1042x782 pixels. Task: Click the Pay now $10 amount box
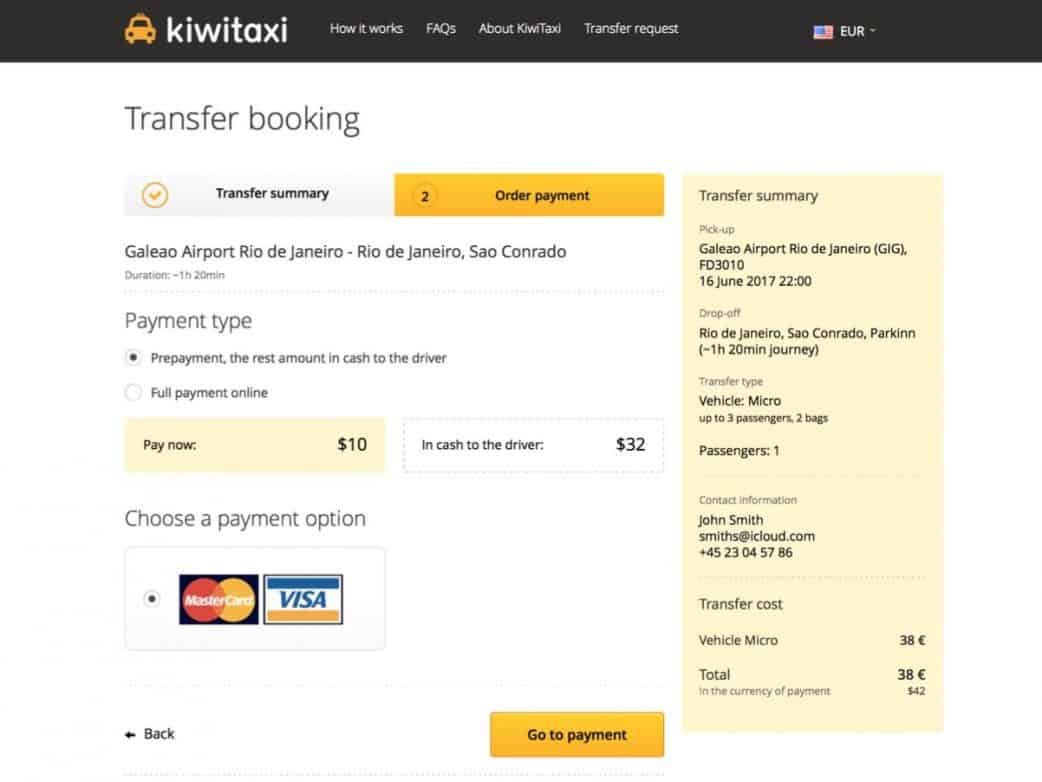coord(254,445)
